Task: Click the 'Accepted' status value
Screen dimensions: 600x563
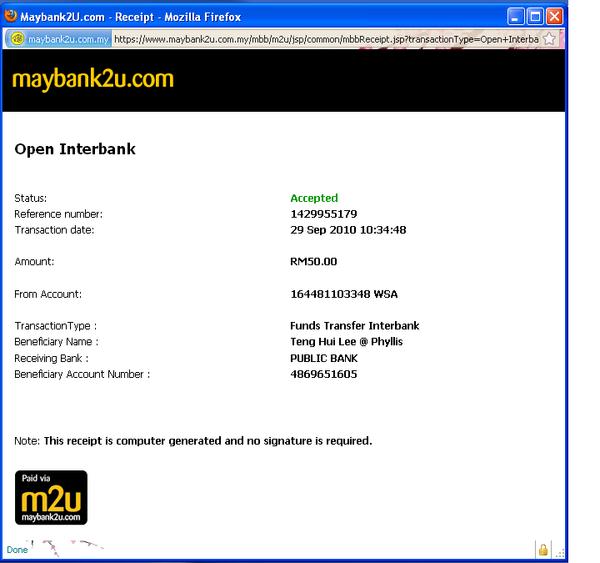Action: (x=314, y=198)
